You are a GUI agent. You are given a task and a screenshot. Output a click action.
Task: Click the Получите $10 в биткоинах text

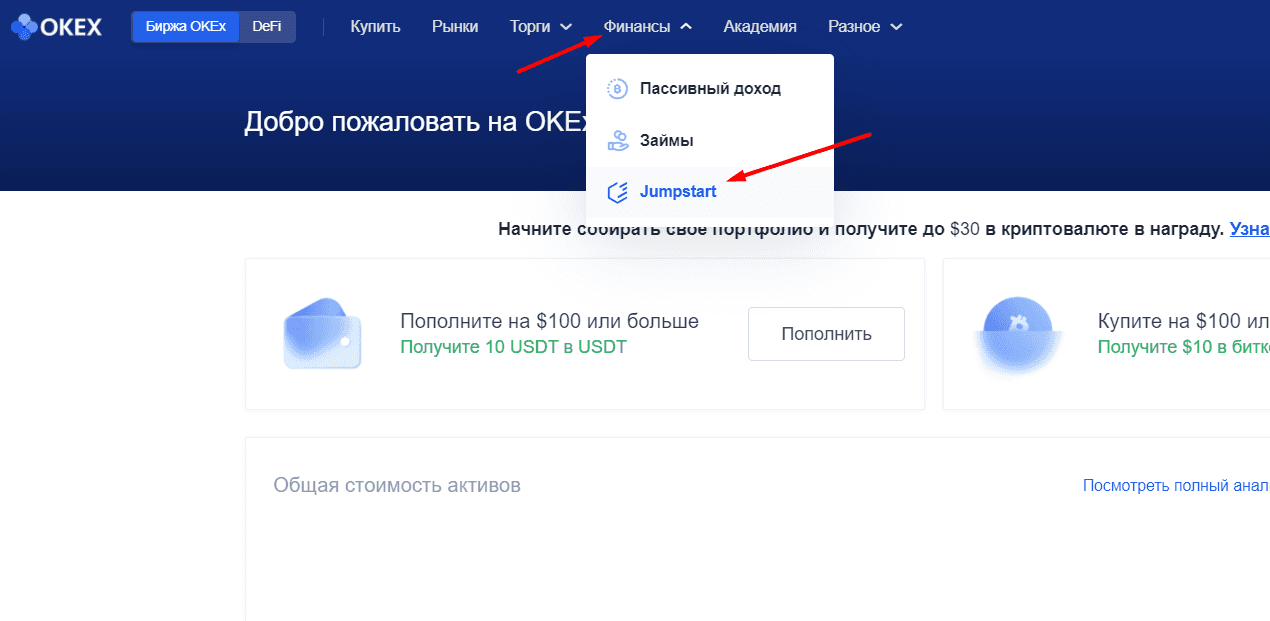(1184, 347)
